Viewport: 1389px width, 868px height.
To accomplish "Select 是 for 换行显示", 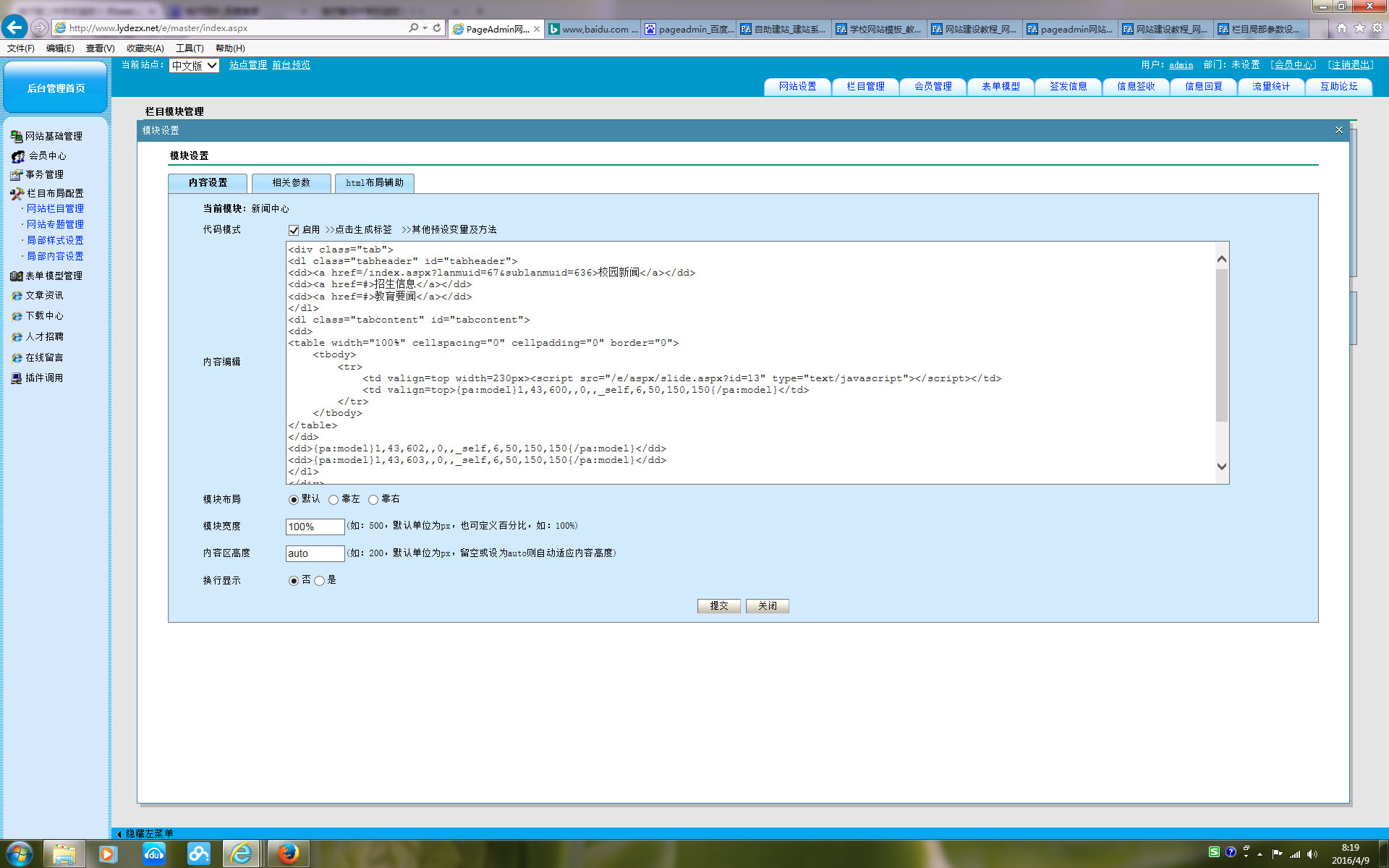I will pyautogui.click(x=319, y=581).
